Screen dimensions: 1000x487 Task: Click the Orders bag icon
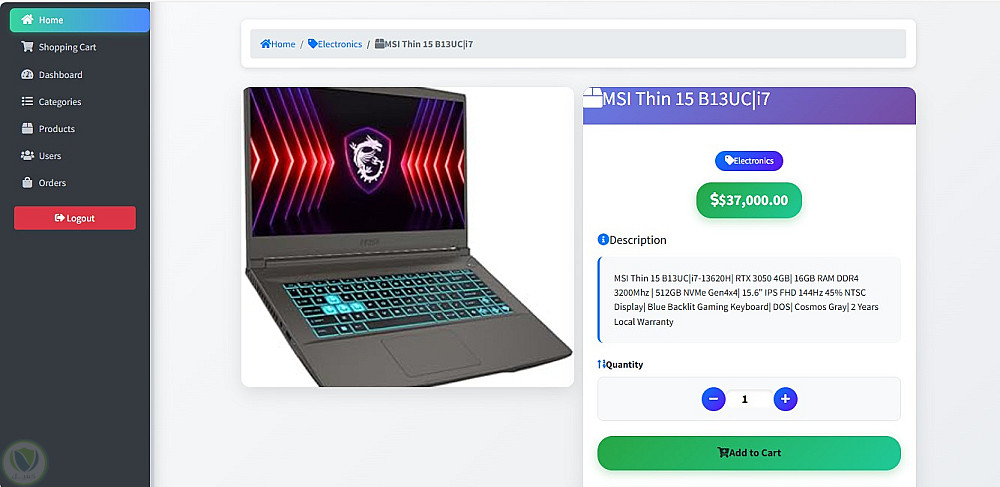(27, 182)
